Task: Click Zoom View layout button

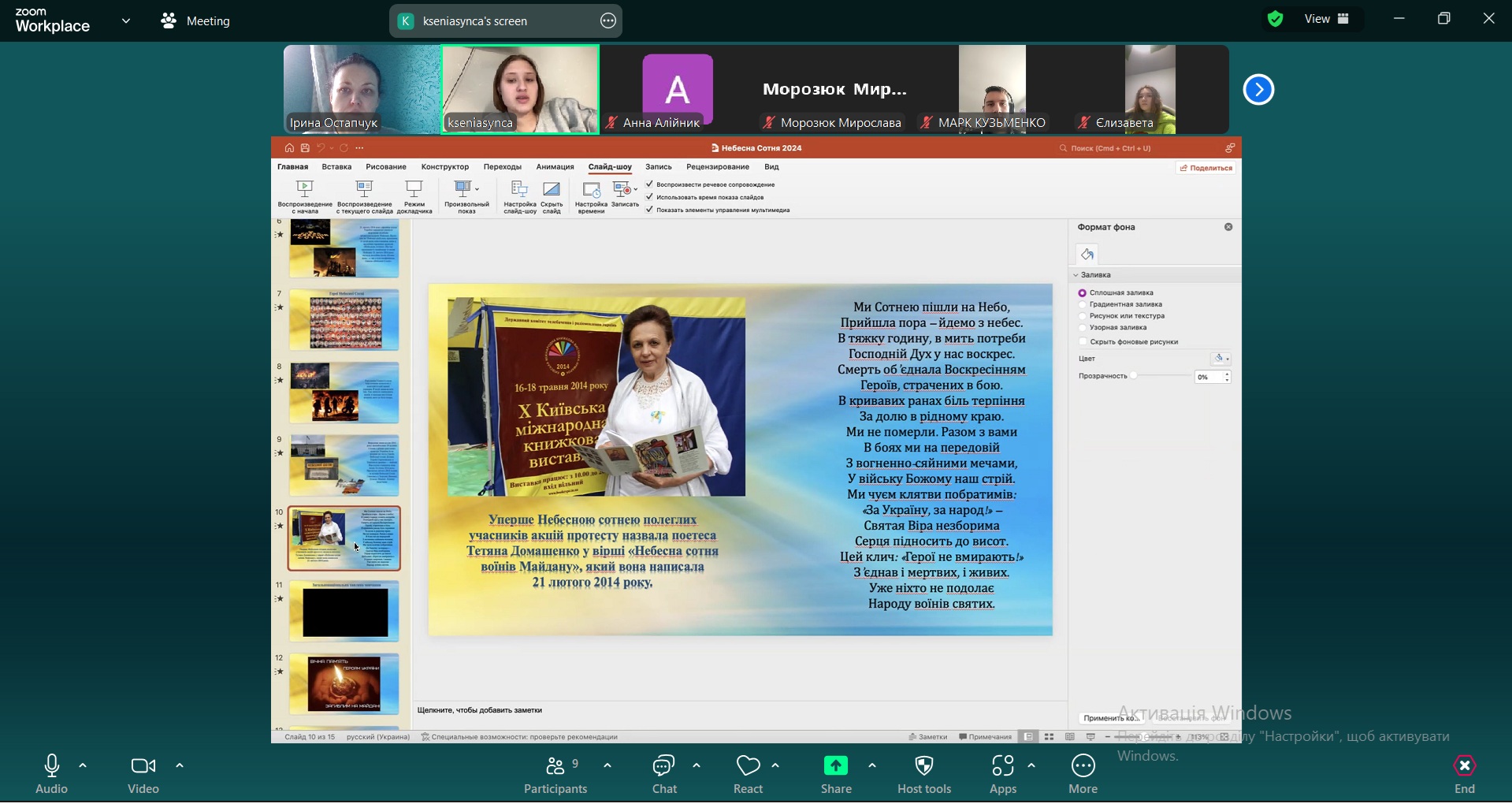Action: pyautogui.click(x=1328, y=19)
